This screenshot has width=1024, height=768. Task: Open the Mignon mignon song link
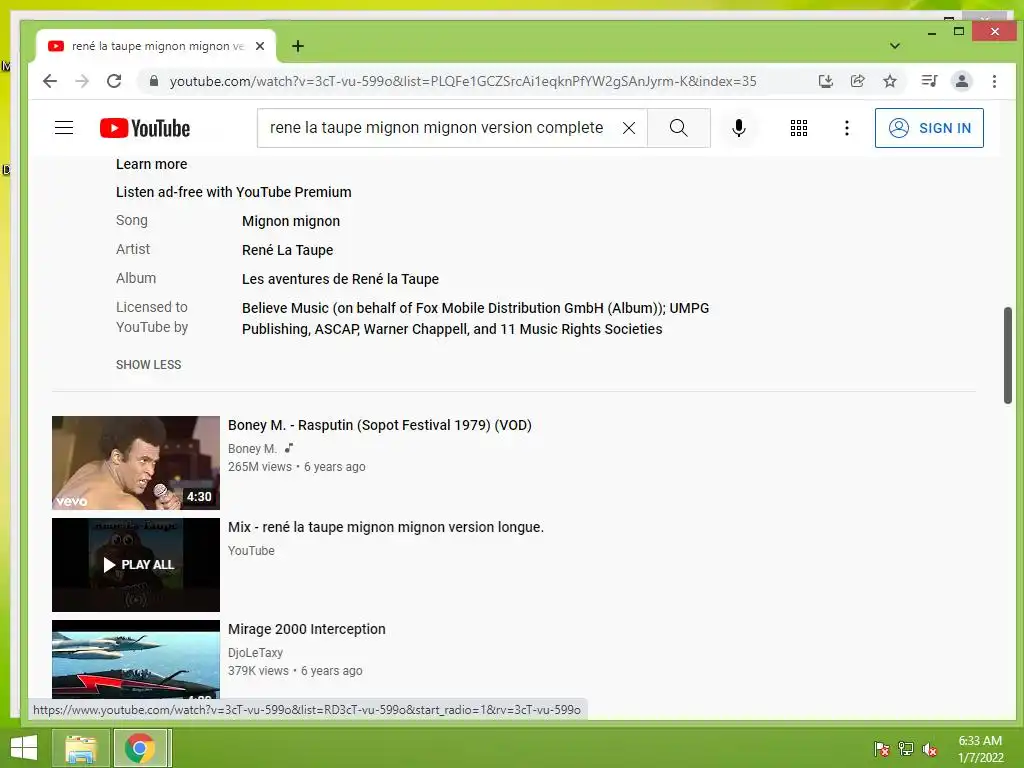point(291,221)
